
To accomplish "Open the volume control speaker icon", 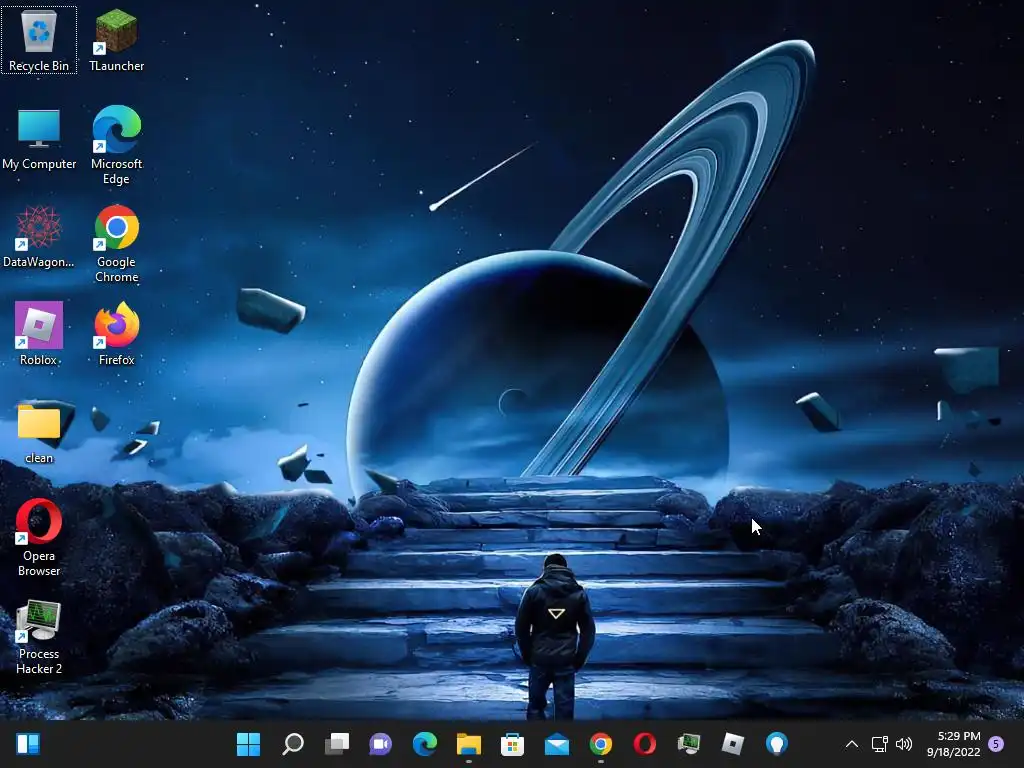I will click(x=904, y=744).
